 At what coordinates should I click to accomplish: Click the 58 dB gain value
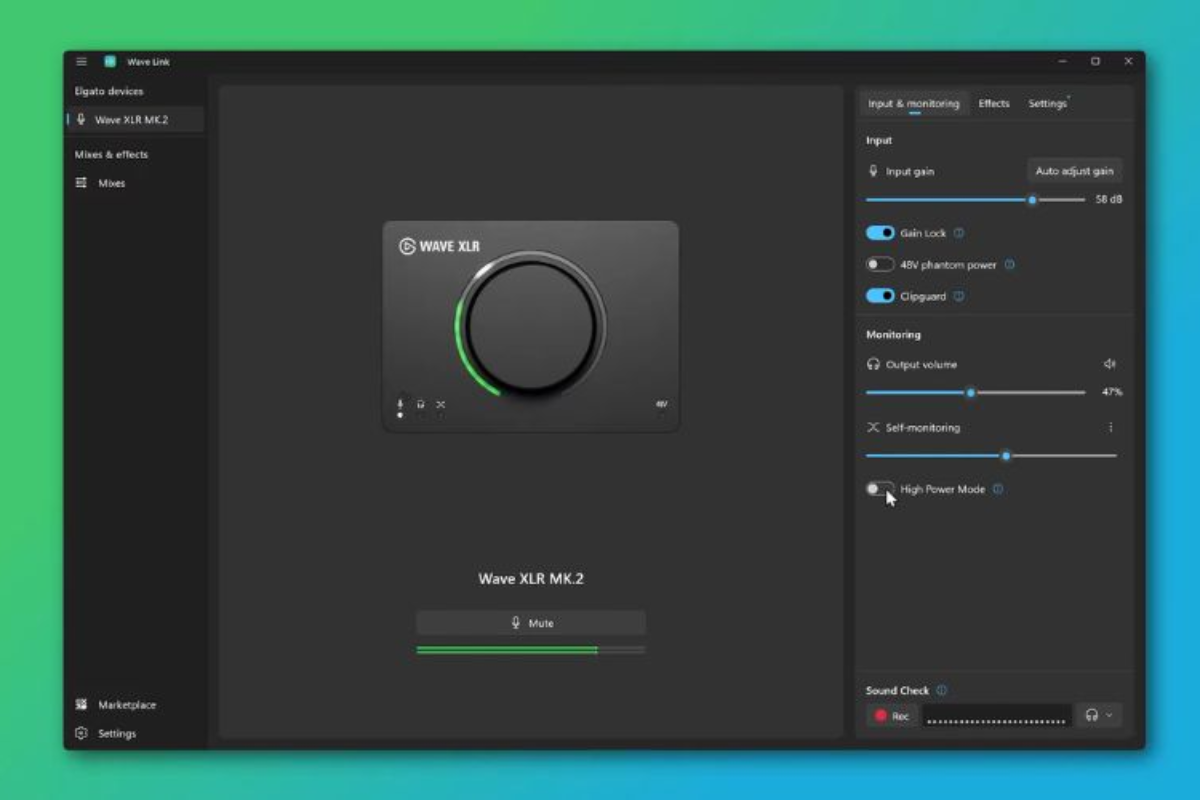click(1108, 200)
